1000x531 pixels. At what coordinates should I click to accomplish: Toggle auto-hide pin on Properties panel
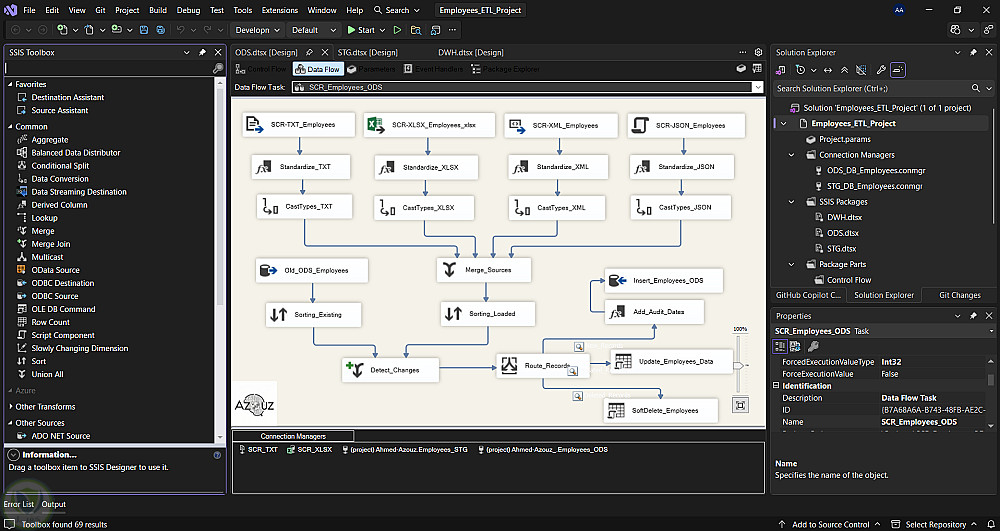973,316
